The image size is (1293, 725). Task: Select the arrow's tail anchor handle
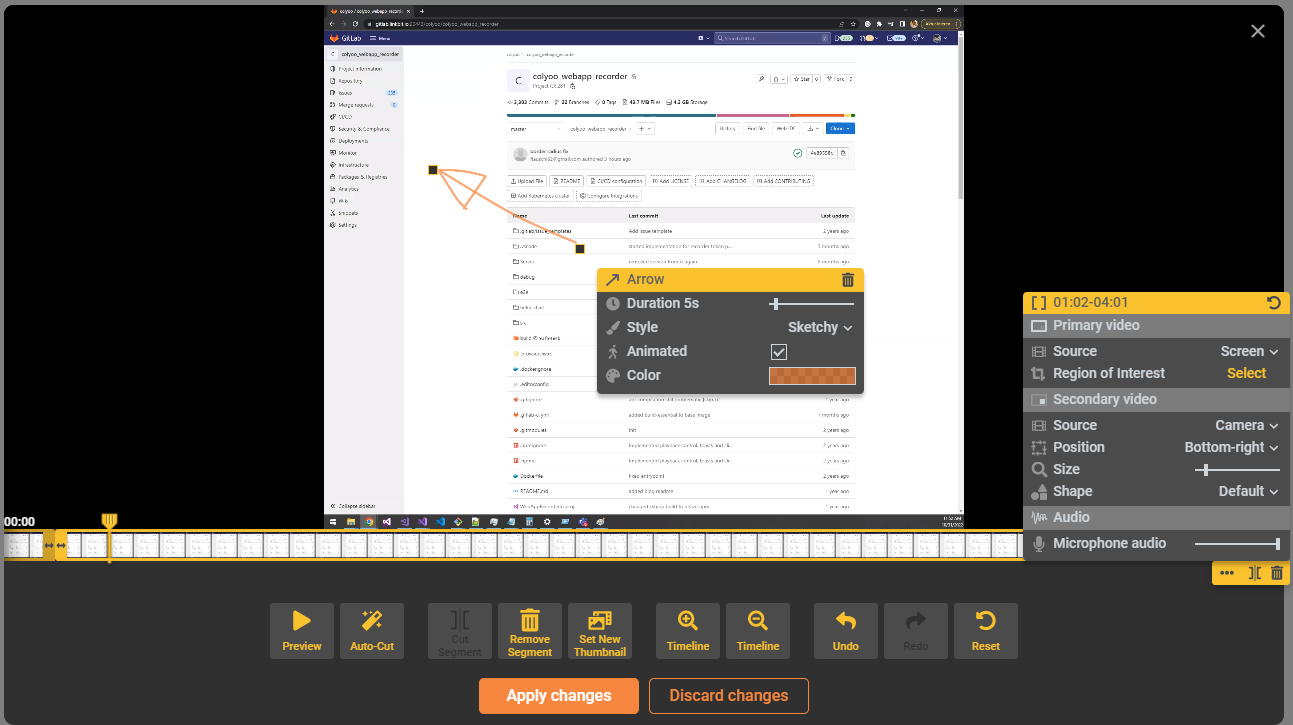pos(580,248)
